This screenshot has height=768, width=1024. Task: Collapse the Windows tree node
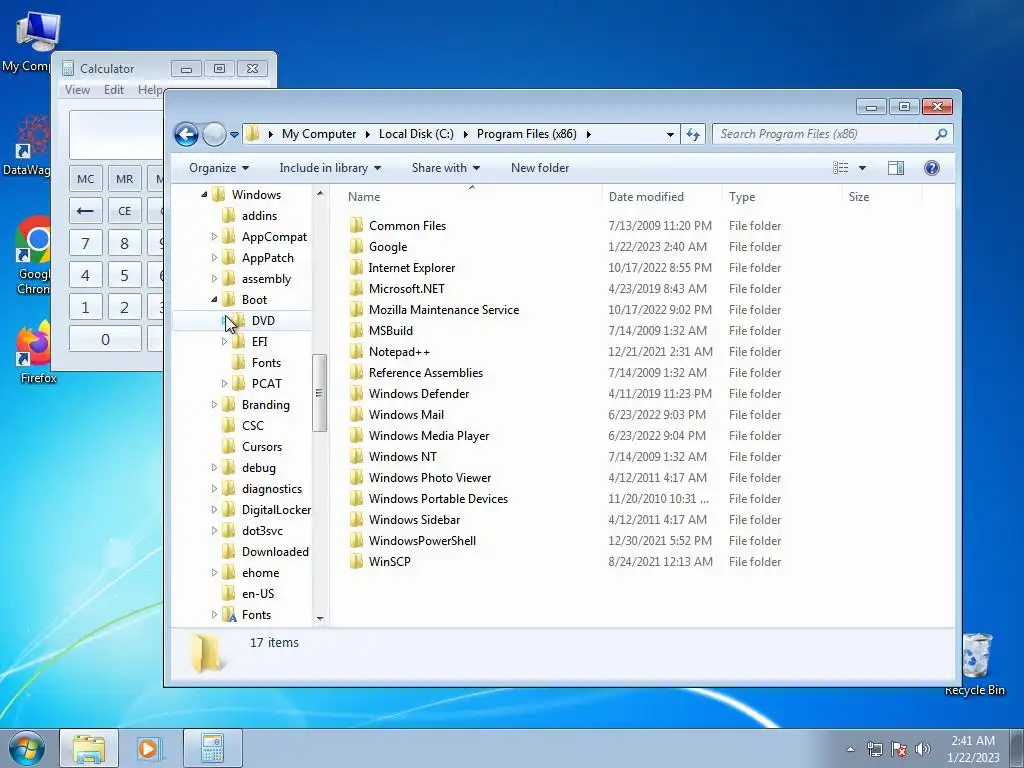pos(204,195)
